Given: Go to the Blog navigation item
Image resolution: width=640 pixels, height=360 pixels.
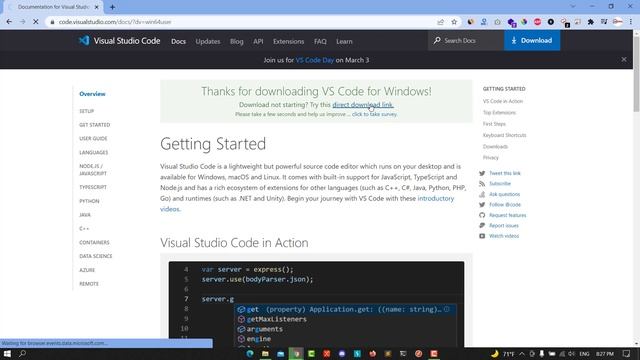Looking at the screenshot, I should click(x=237, y=41).
